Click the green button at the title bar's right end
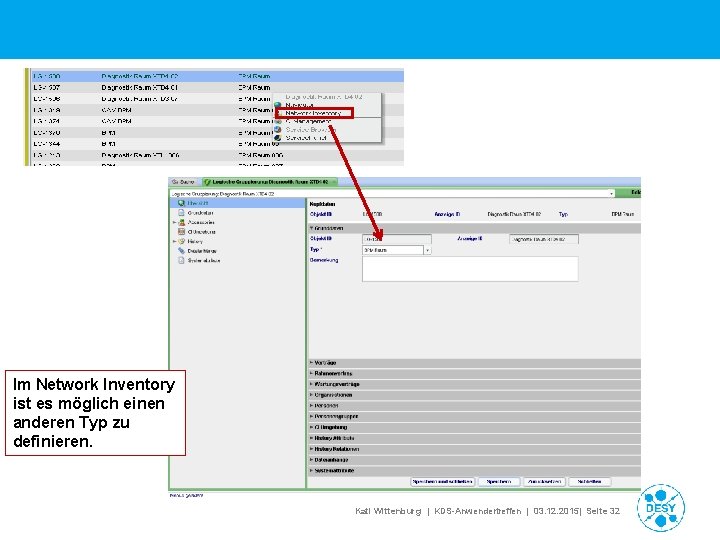The width and height of the screenshot is (720, 540). (x=629, y=193)
